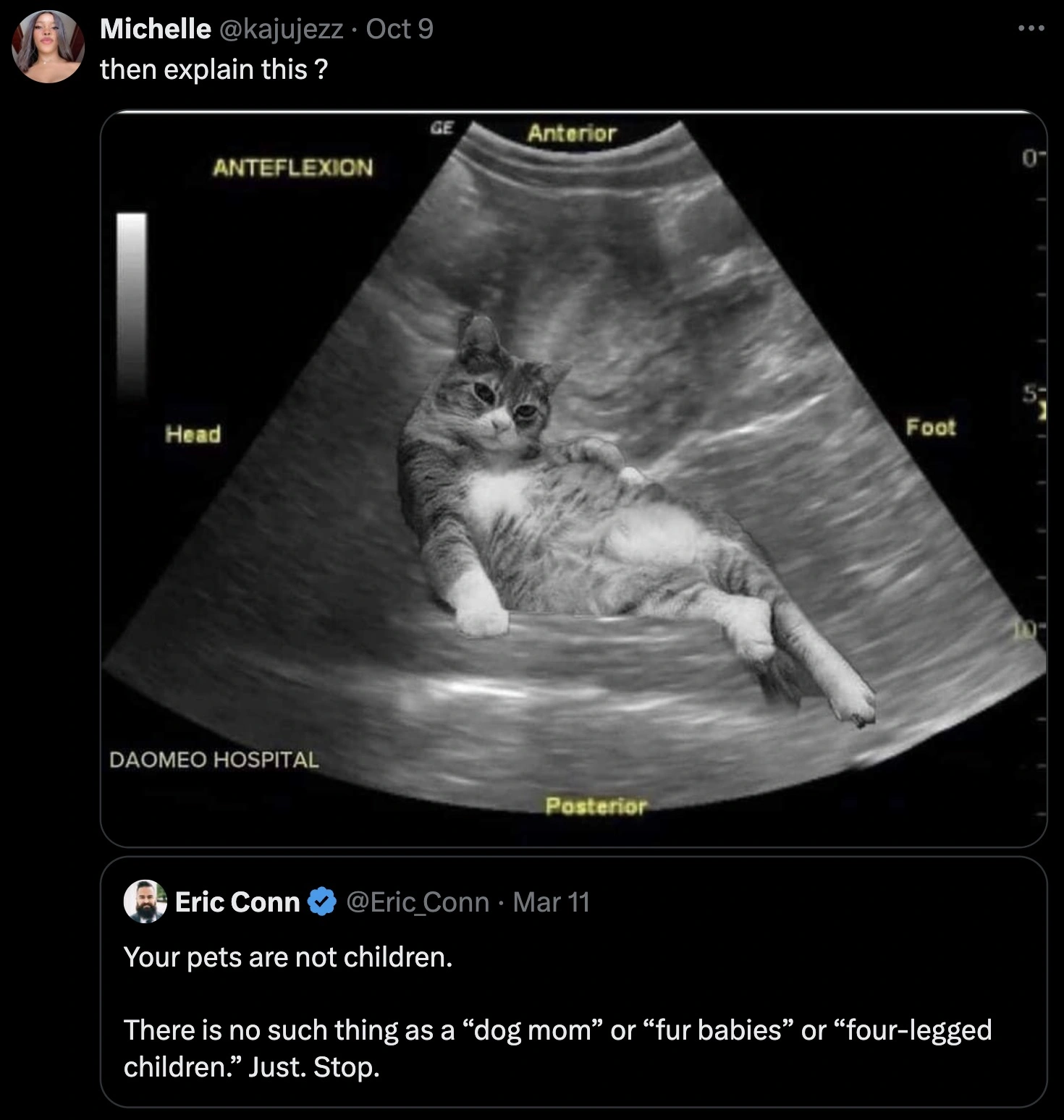Click the 'DAOMEO HOSPITAL' text
This screenshot has height=1120, width=1064.
pos(214,761)
